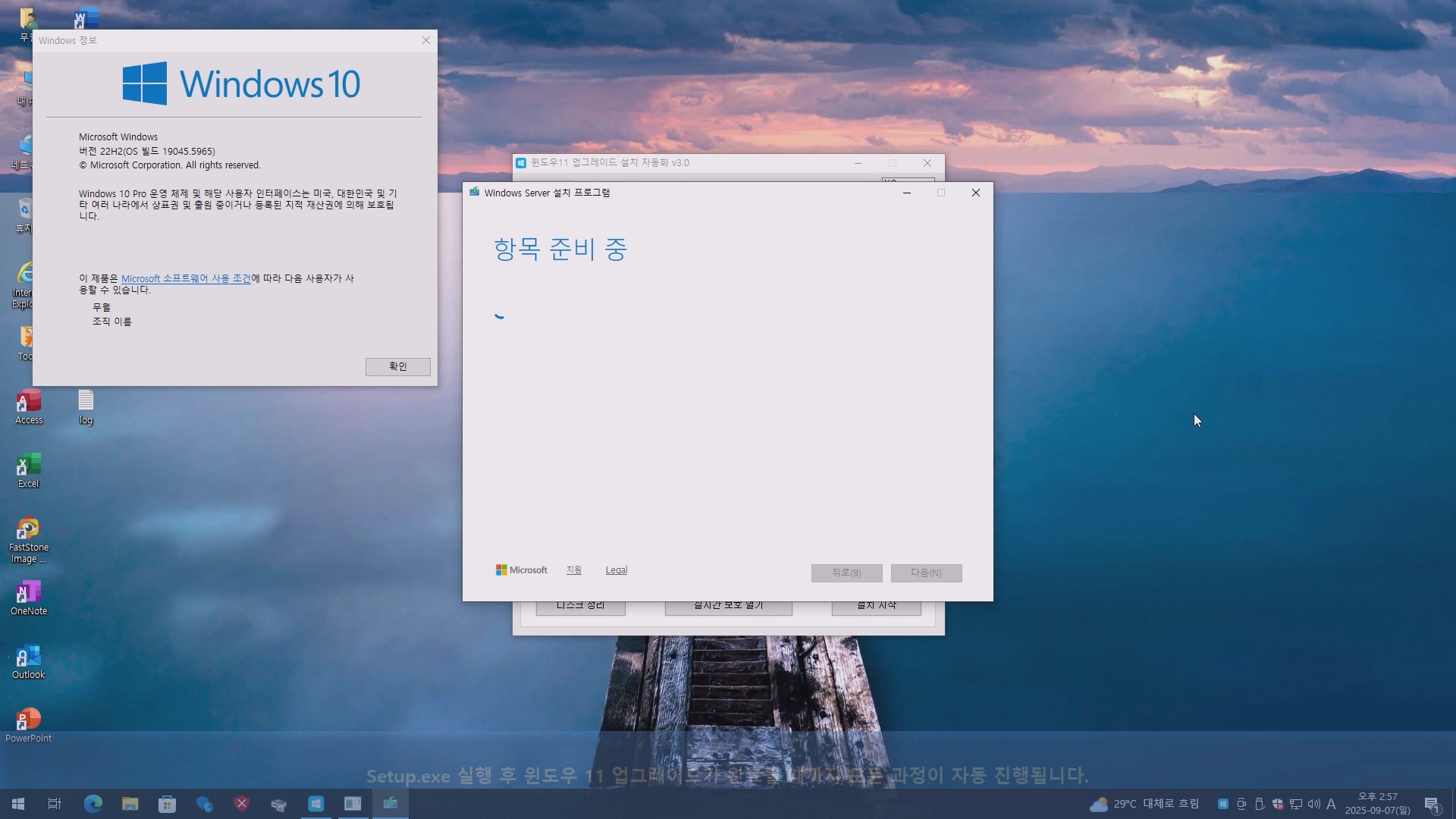The image size is (1456, 819).
Task: Open the Access desktop shortcut
Action: [x=29, y=407]
